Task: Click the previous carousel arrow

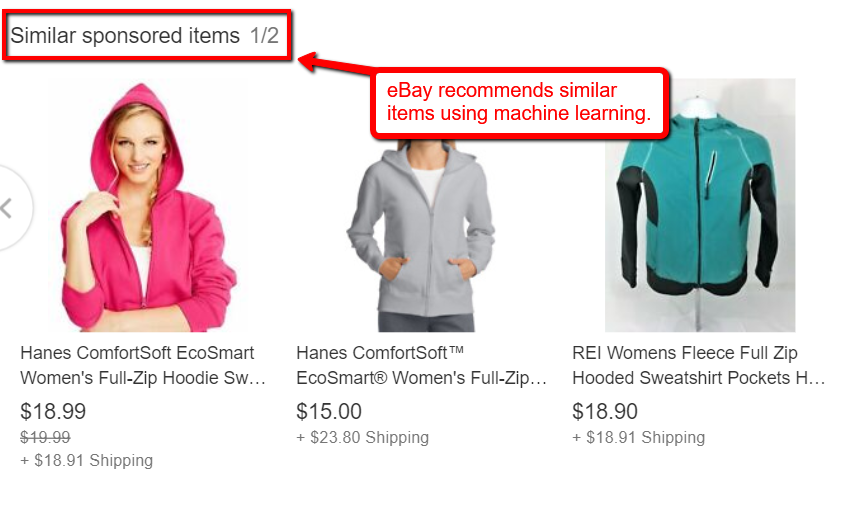Action: pos(10,208)
